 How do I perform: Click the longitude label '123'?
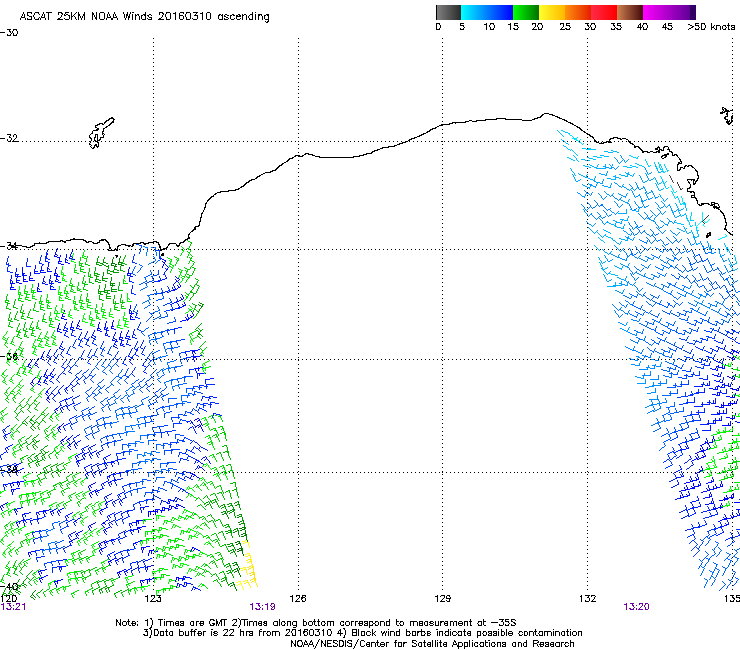(x=153, y=599)
